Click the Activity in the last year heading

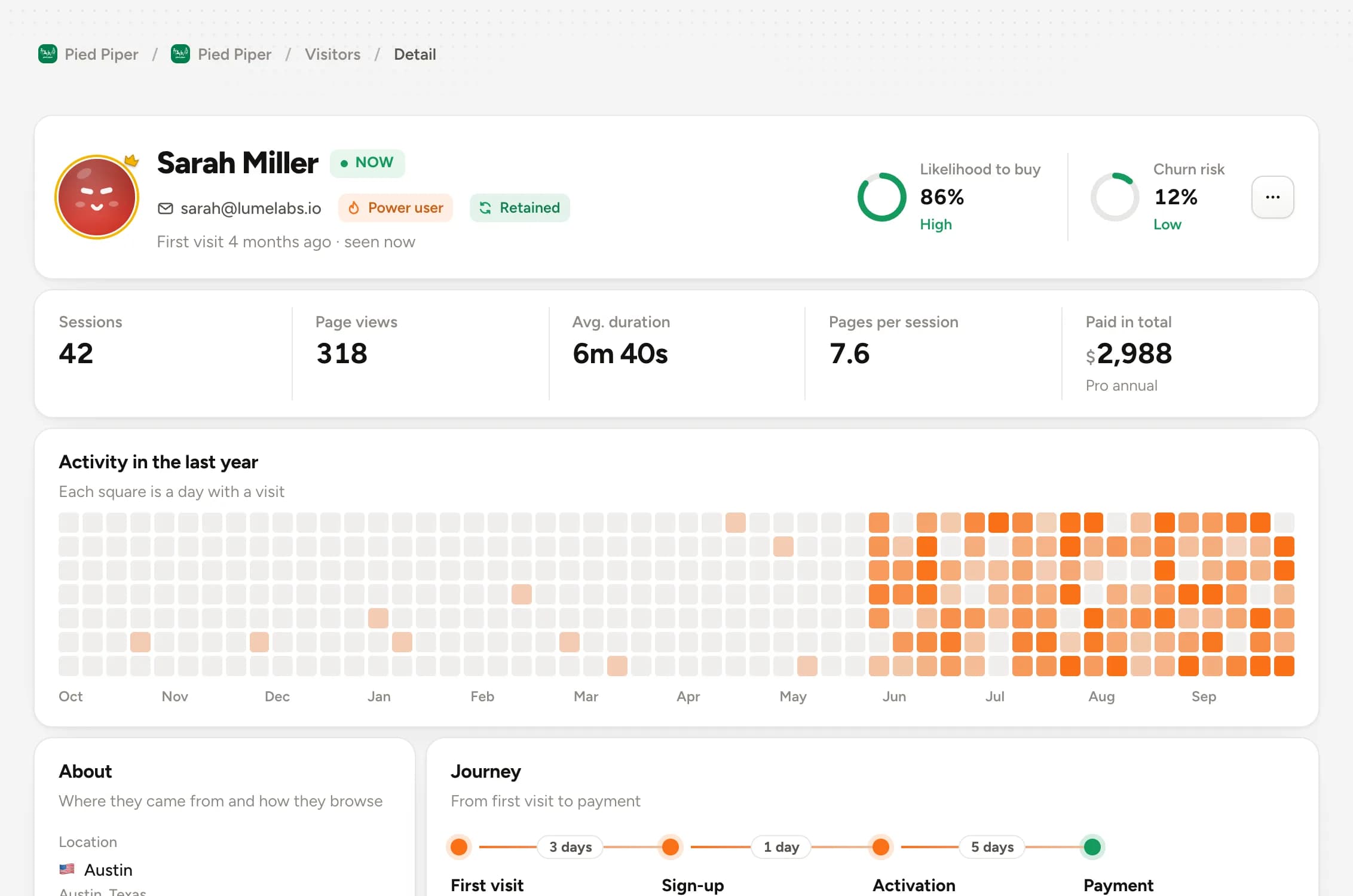[158, 462]
